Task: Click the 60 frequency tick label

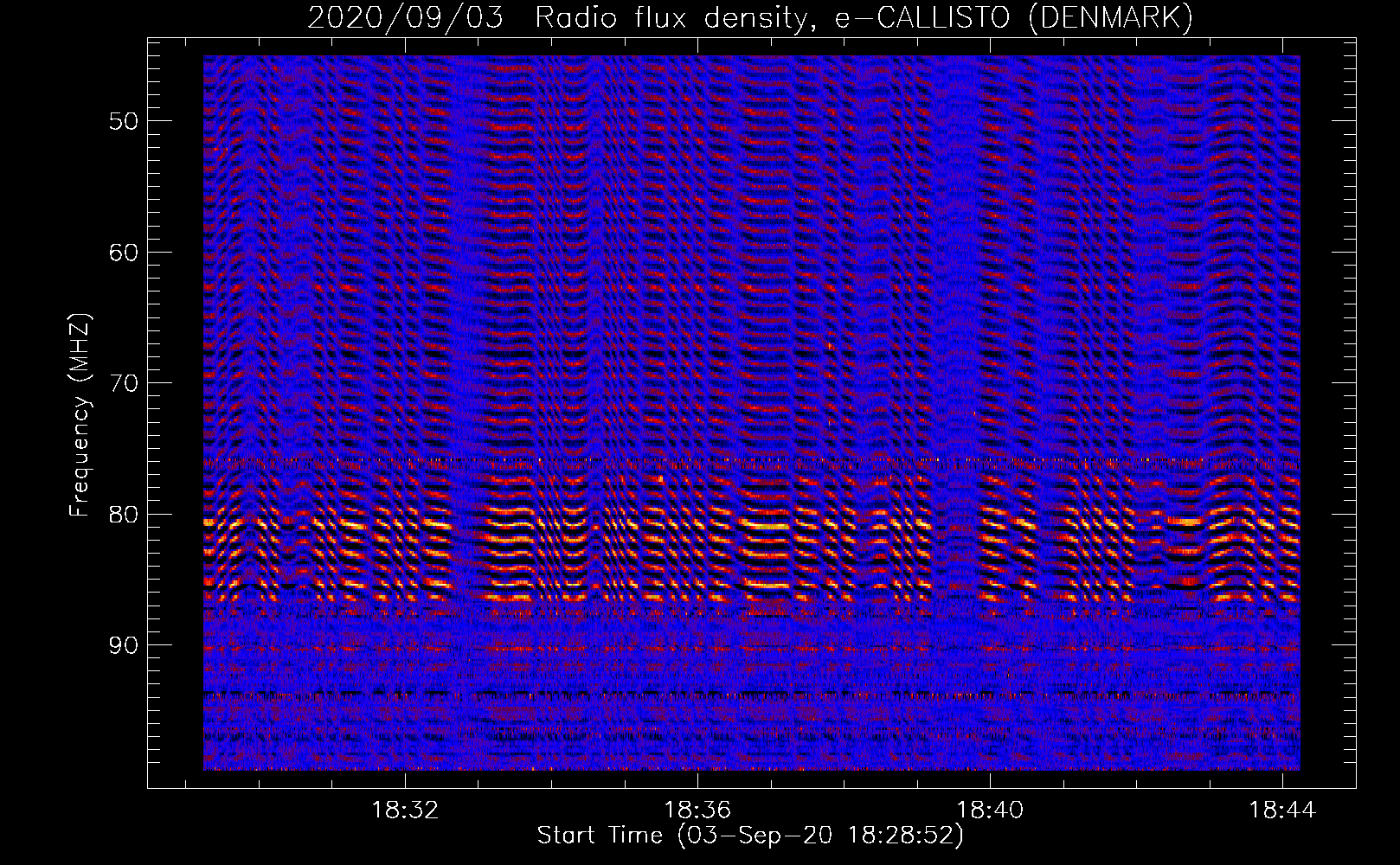Action: coord(124,253)
